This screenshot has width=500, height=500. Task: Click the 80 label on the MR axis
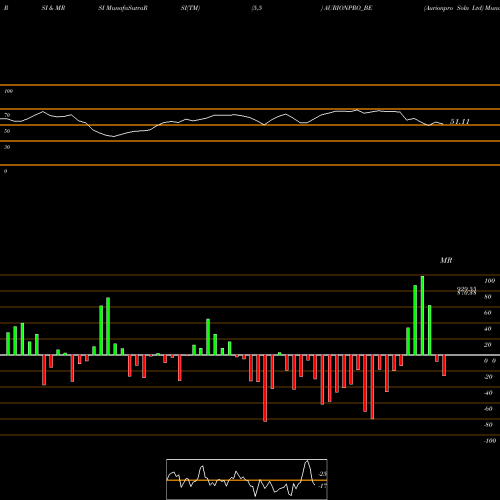click(488, 297)
